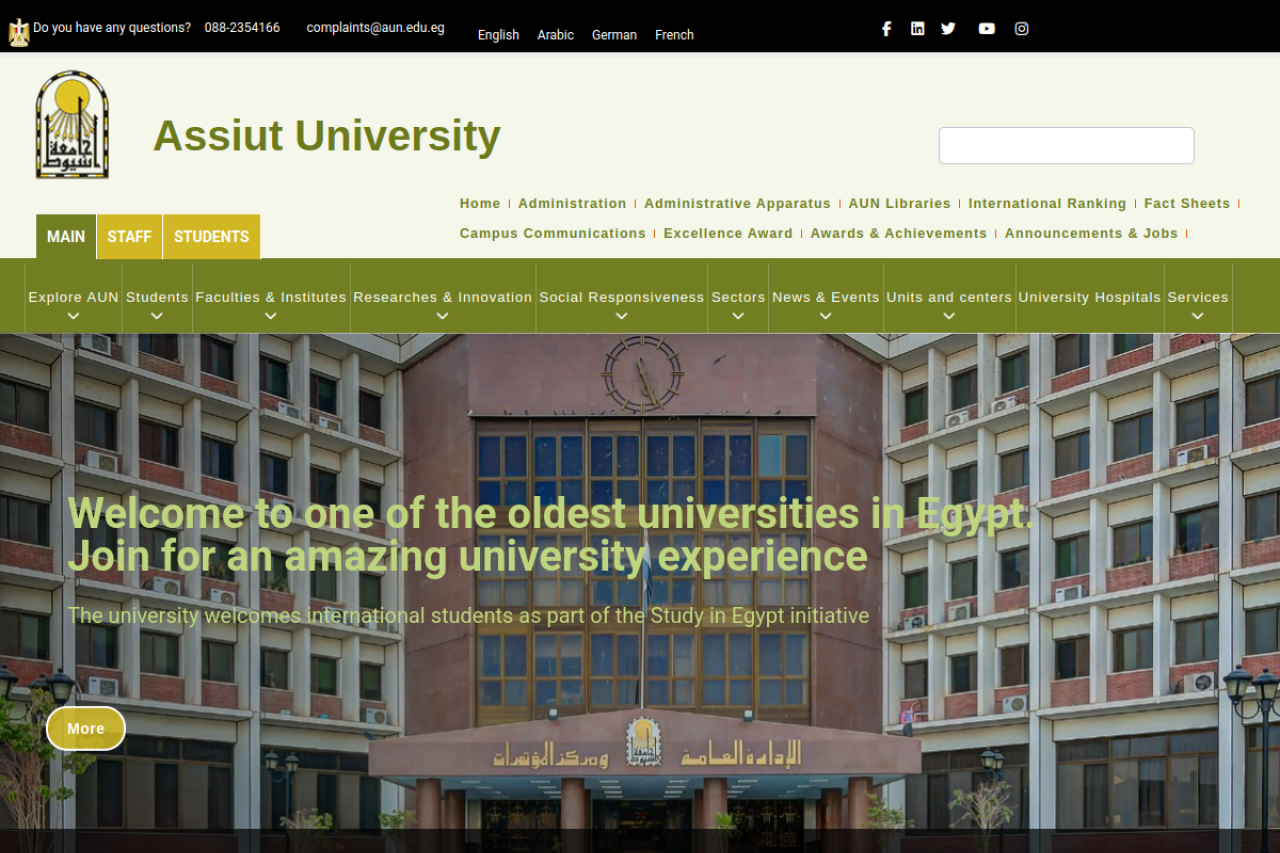
Task: Open the International Ranking link
Action: pos(1046,203)
